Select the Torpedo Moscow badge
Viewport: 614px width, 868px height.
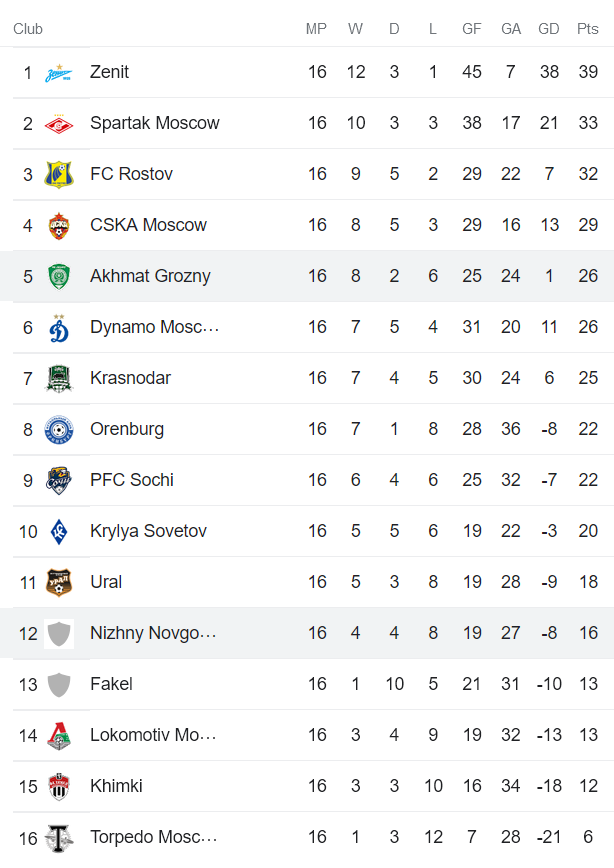(59, 837)
